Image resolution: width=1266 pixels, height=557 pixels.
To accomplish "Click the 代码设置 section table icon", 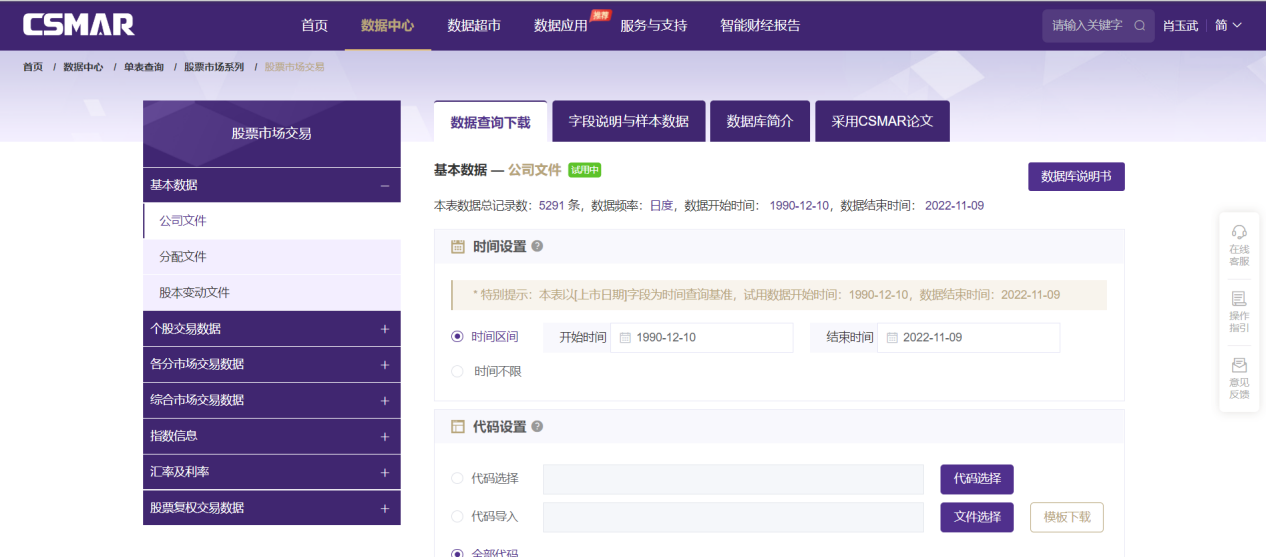I will 458,426.
